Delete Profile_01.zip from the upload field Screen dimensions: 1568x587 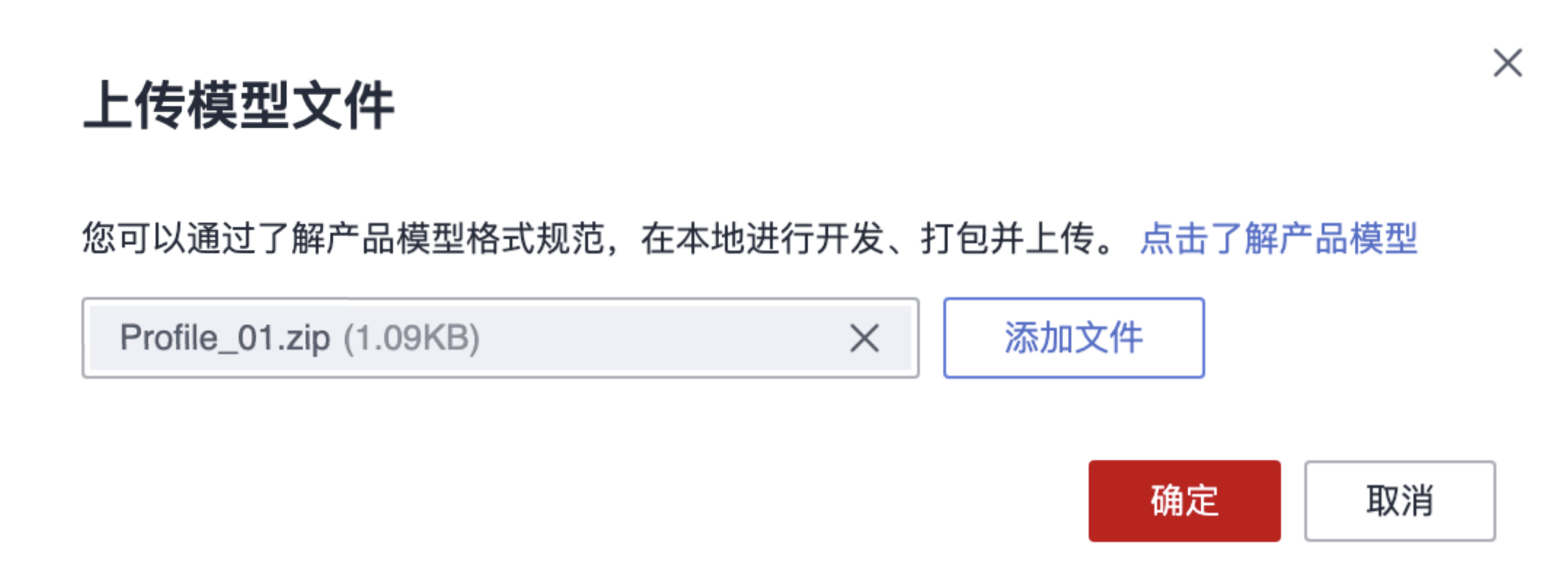[864, 338]
